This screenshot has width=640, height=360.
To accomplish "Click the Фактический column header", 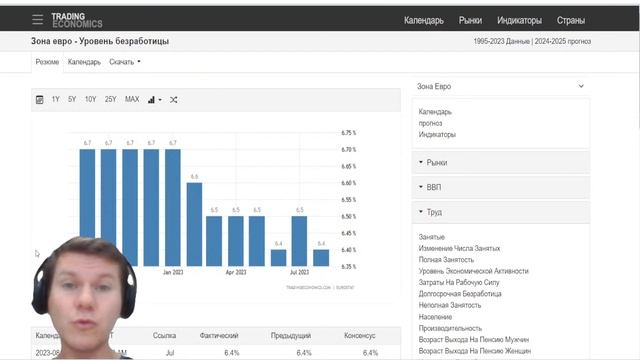I will coord(219,336).
